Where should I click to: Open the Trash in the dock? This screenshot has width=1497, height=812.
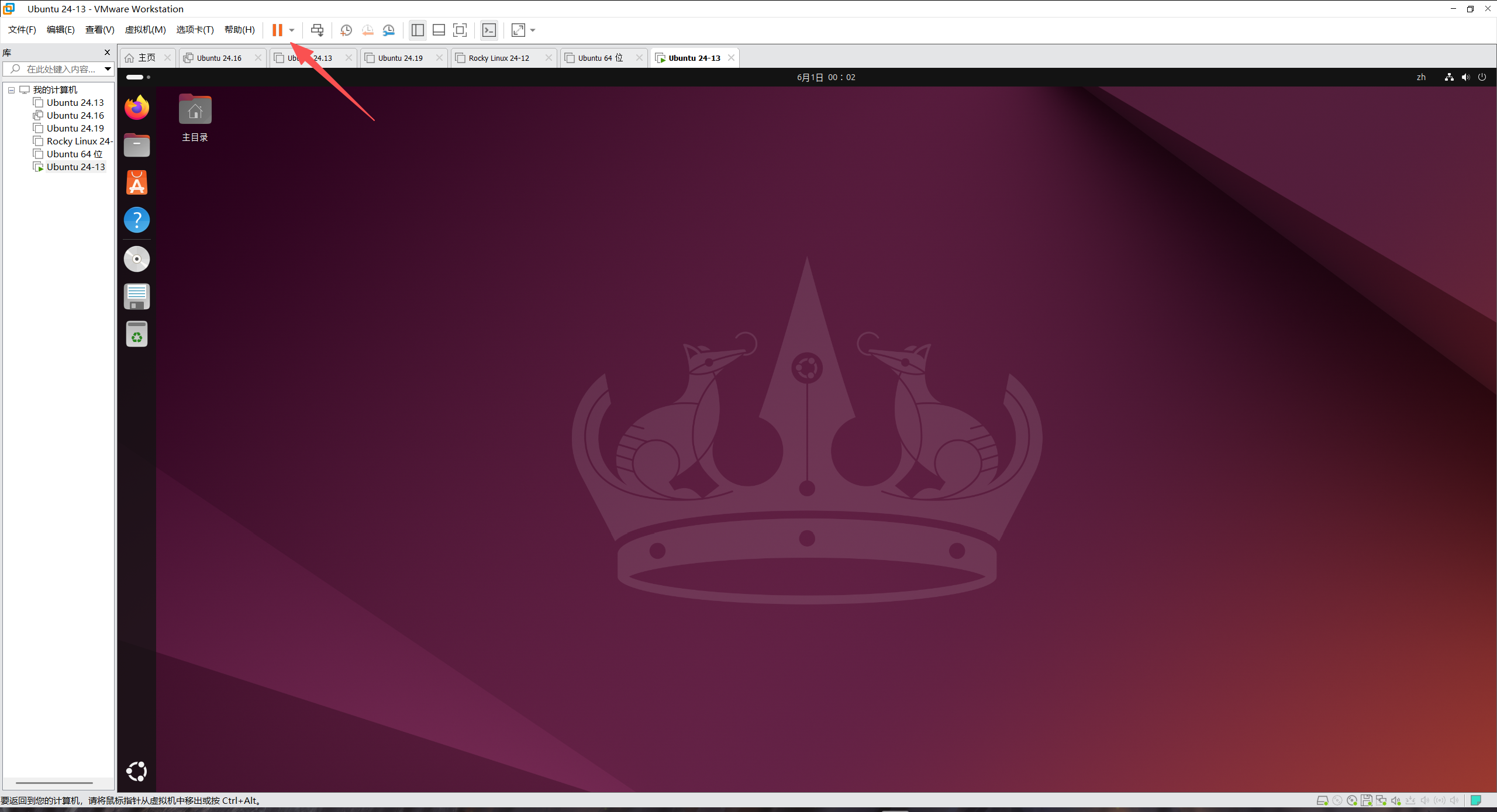coord(137,334)
